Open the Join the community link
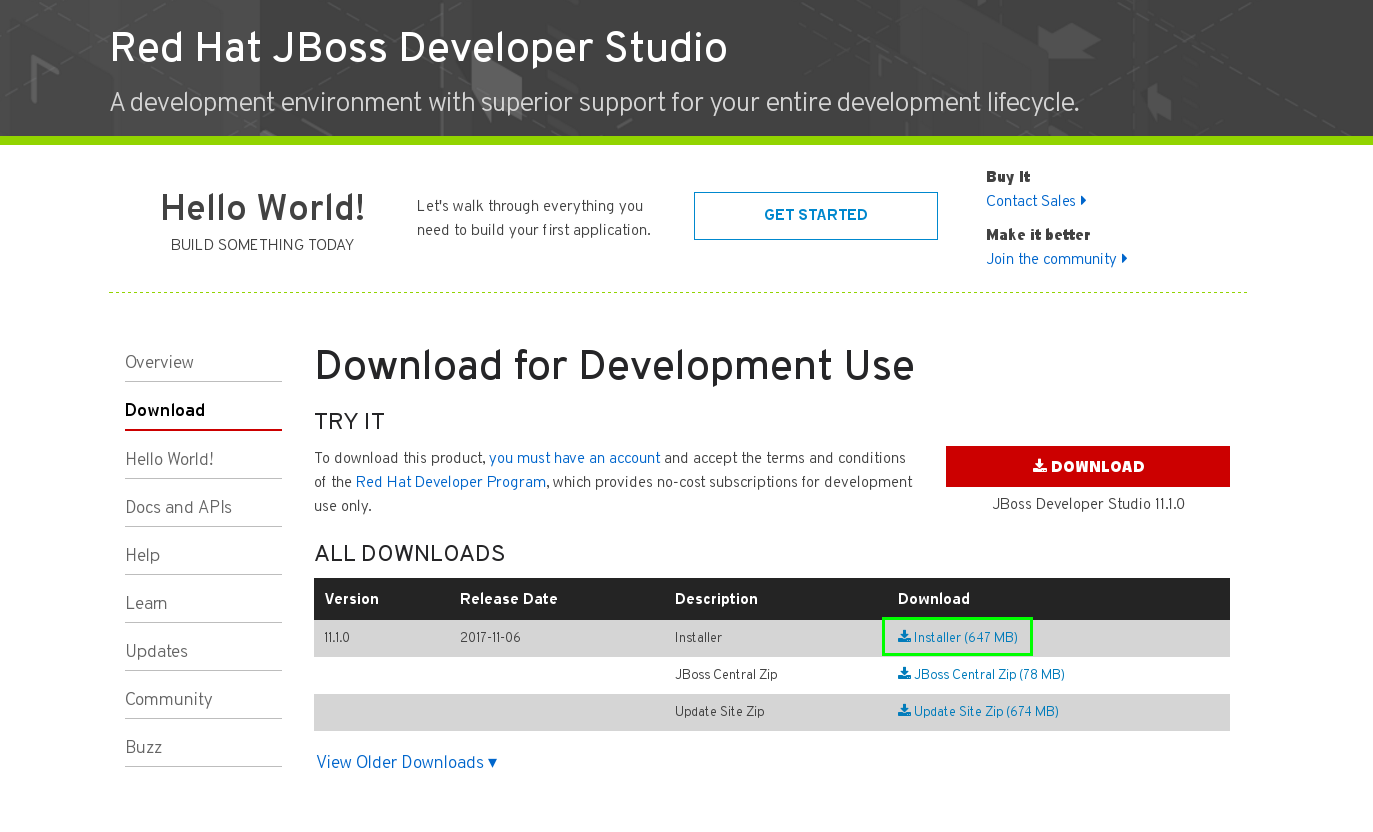 [x=1051, y=259]
